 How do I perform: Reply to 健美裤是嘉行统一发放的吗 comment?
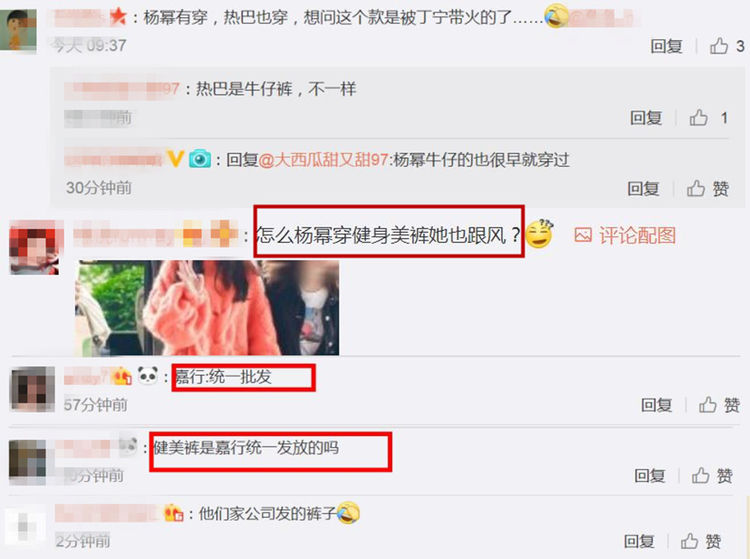click(650, 475)
